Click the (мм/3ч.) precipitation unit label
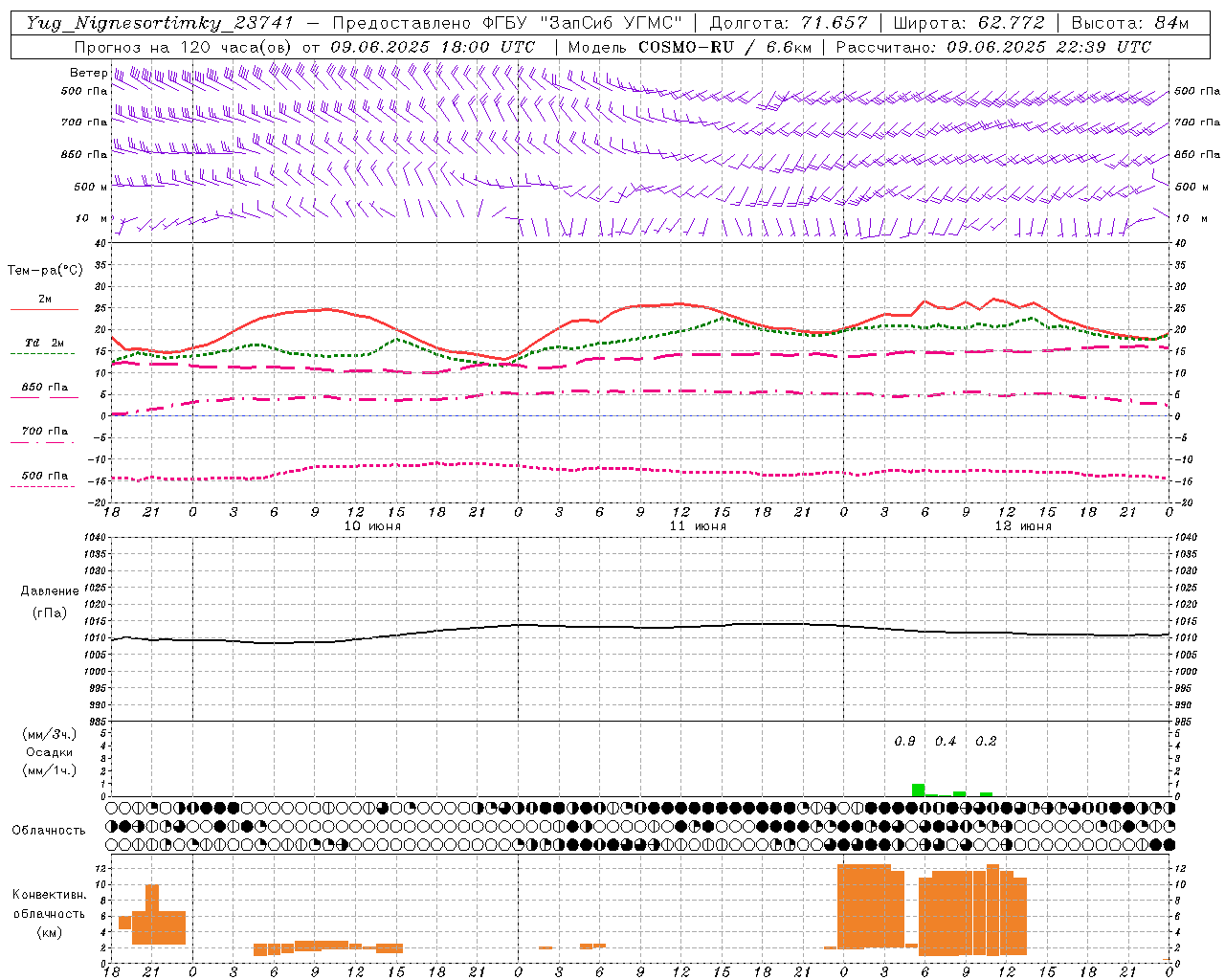This screenshot has width=1225, height=980. click(x=50, y=734)
